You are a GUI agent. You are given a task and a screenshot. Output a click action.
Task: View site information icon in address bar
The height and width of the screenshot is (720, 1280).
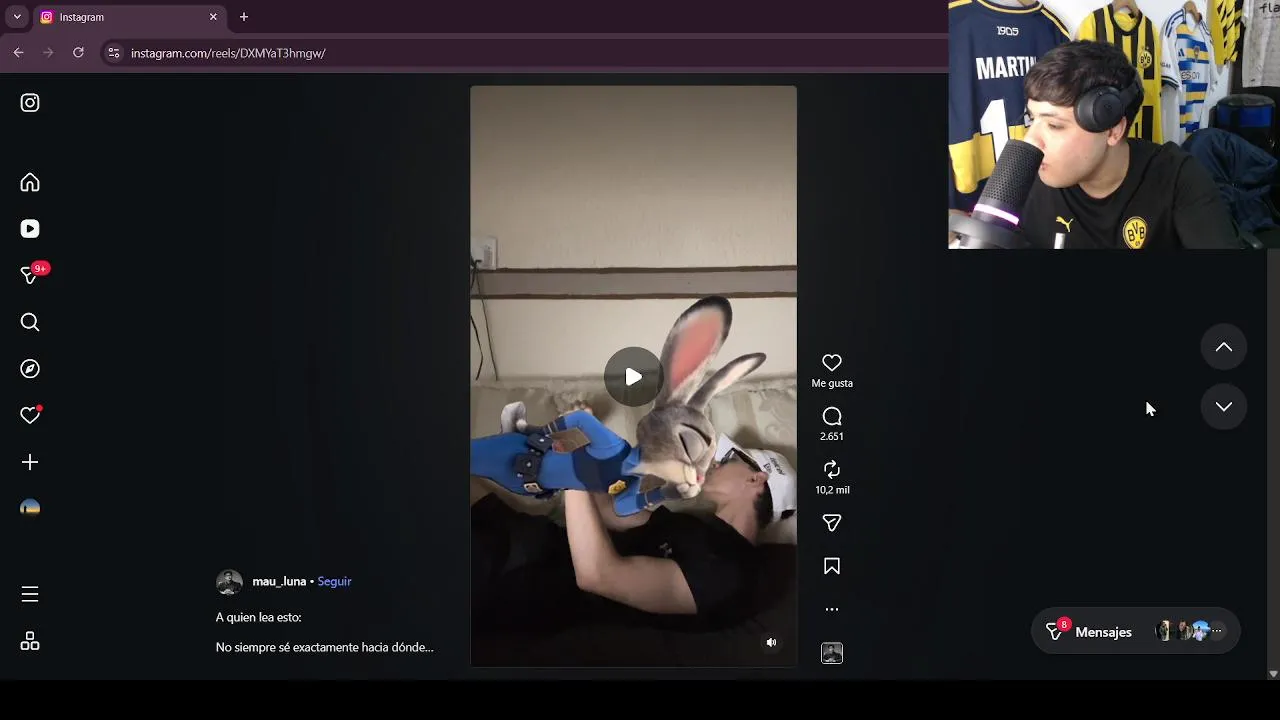(114, 53)
